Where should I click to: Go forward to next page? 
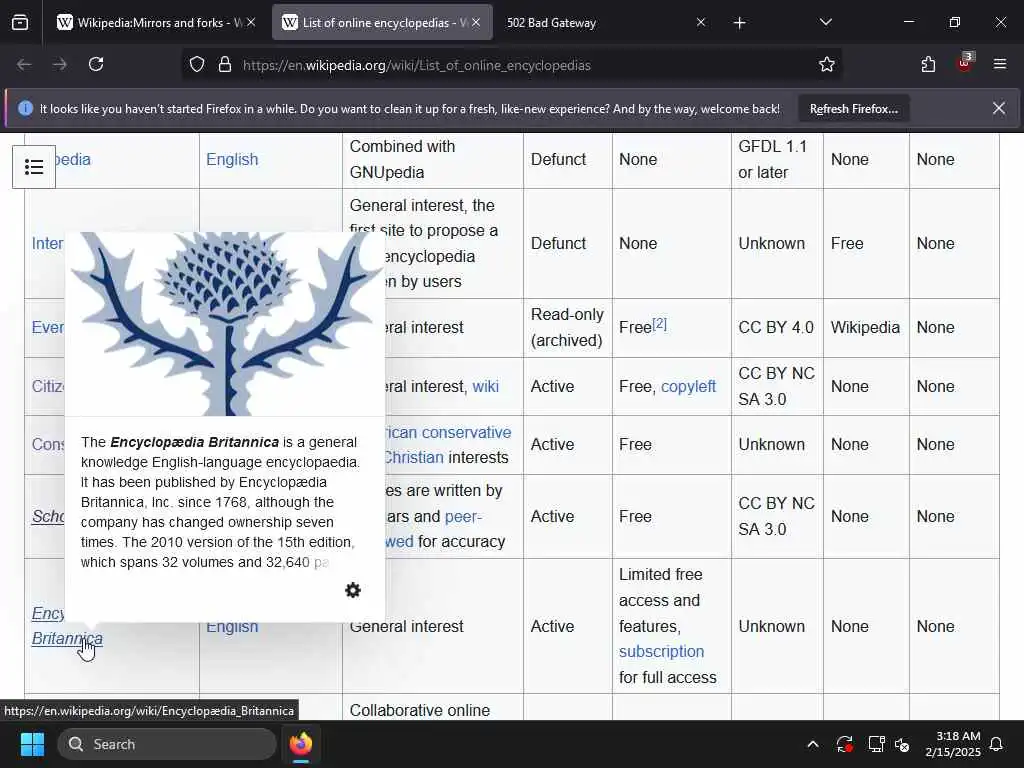[59, 65]
